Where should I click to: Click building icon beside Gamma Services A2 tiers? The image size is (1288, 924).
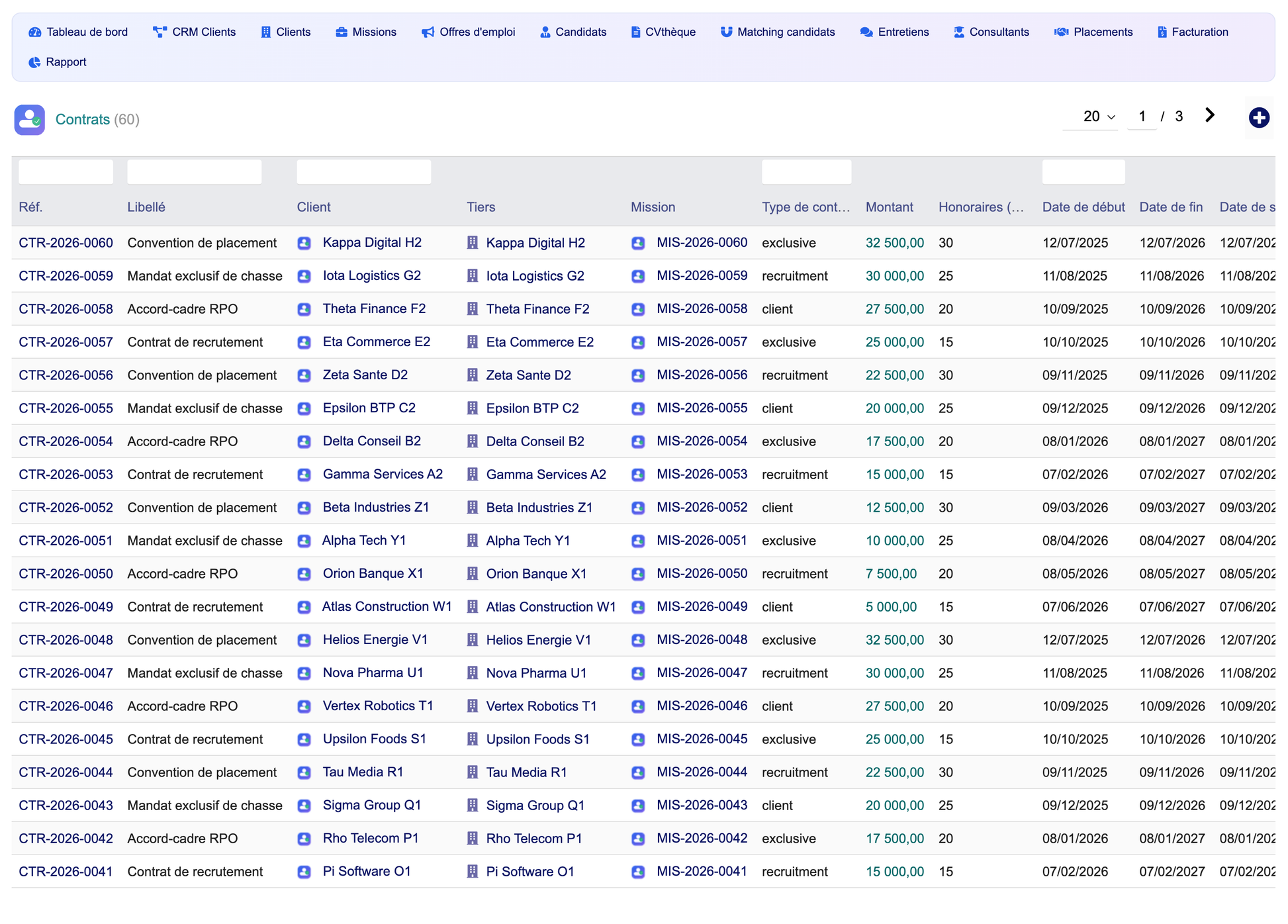pos(473,475)
